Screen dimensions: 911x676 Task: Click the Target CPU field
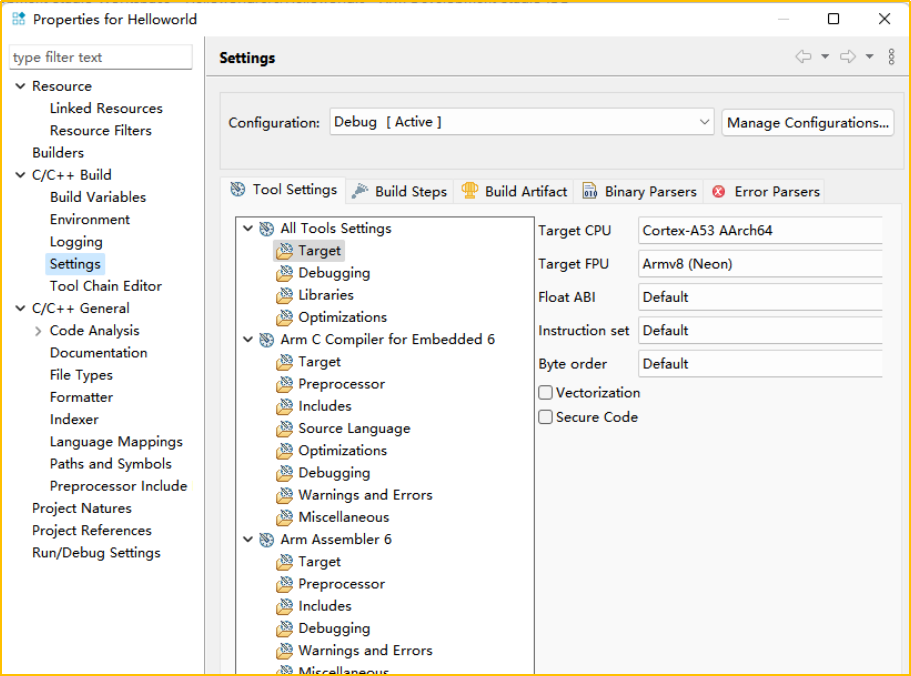[x=760, y=231]
